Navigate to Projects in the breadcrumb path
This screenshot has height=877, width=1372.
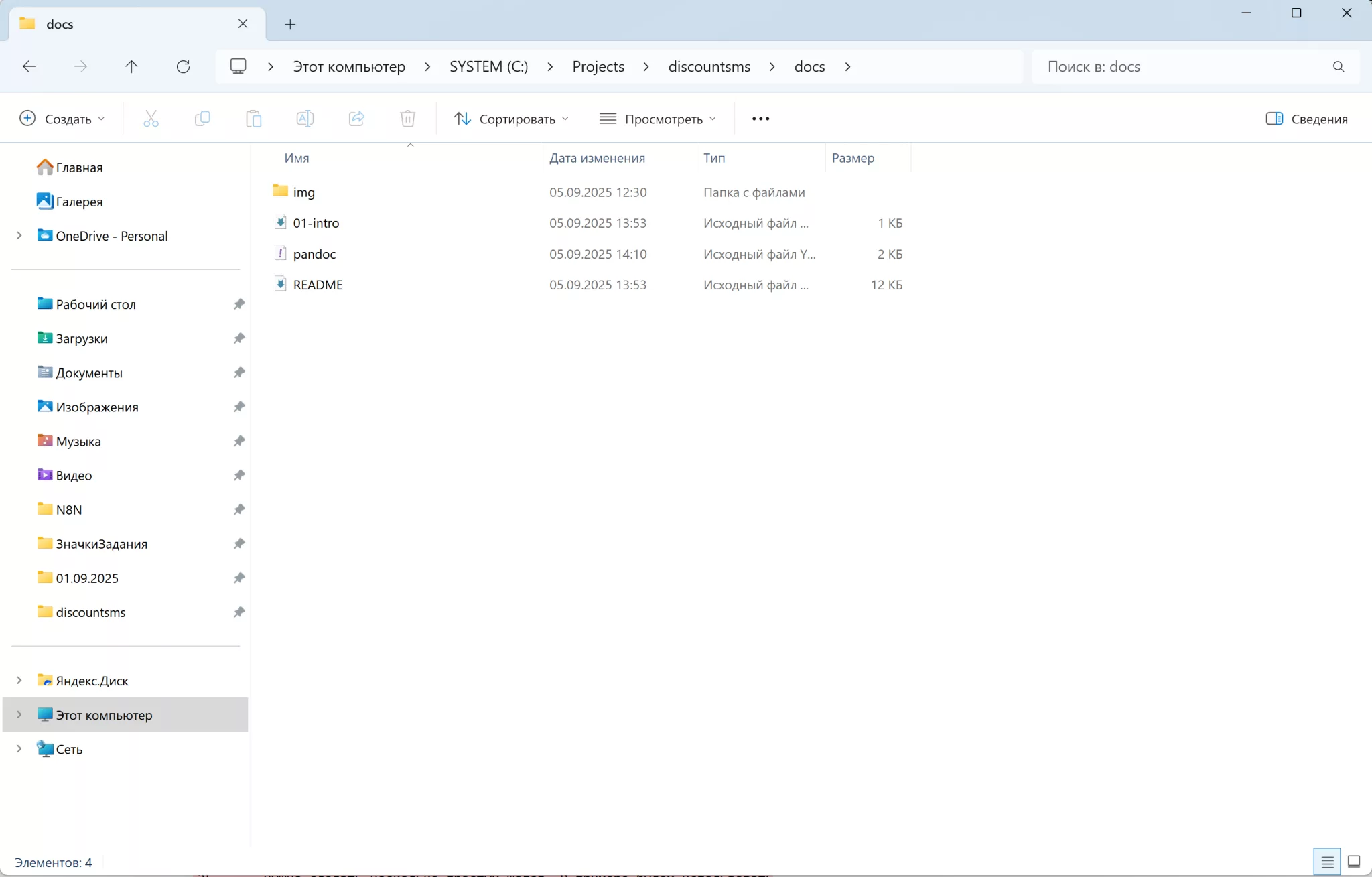(x=598, y=66)
